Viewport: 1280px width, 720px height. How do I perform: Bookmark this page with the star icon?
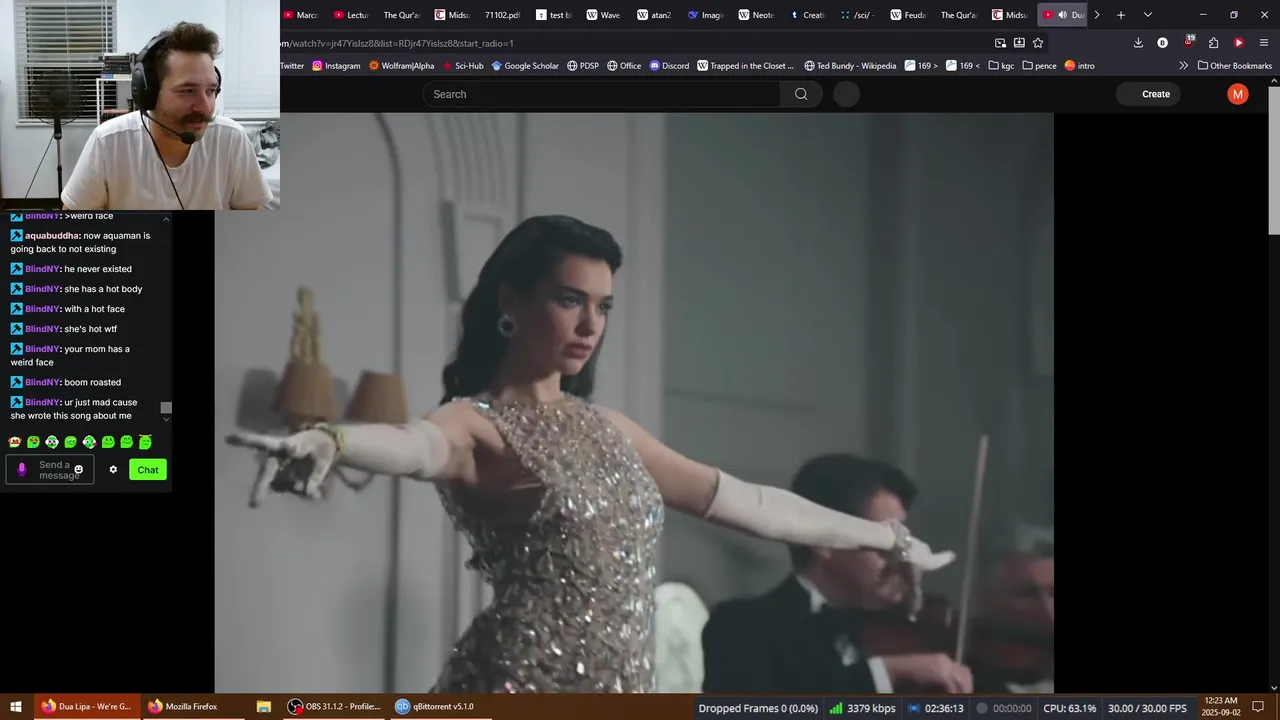pos(1038,43)
